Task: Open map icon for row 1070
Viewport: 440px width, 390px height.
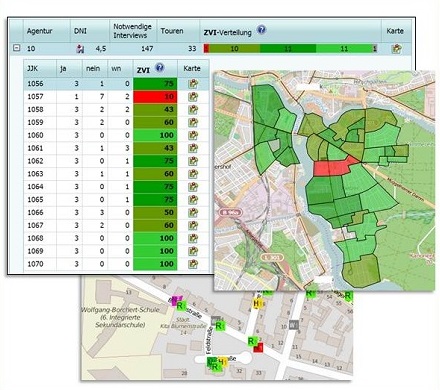Action: 193,264
